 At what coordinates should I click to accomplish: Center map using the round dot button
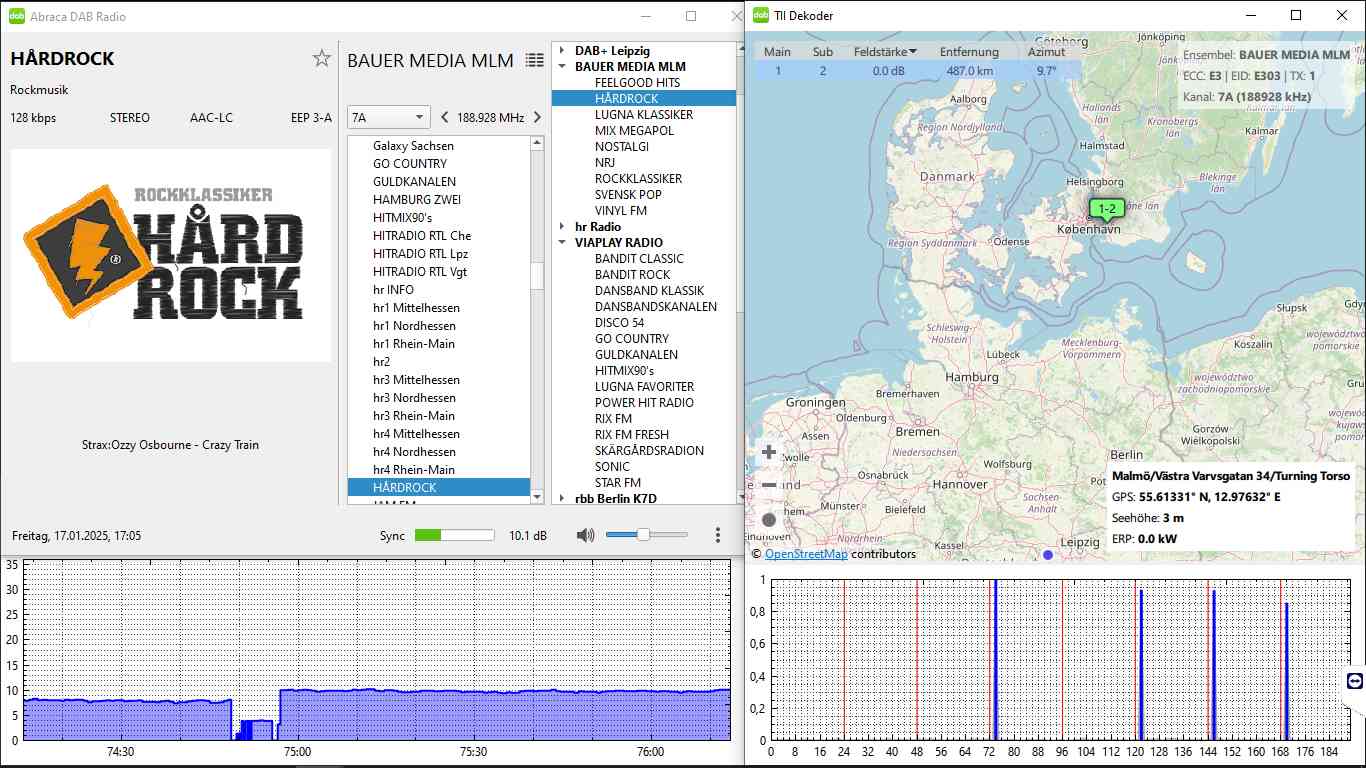pos(769,519)
